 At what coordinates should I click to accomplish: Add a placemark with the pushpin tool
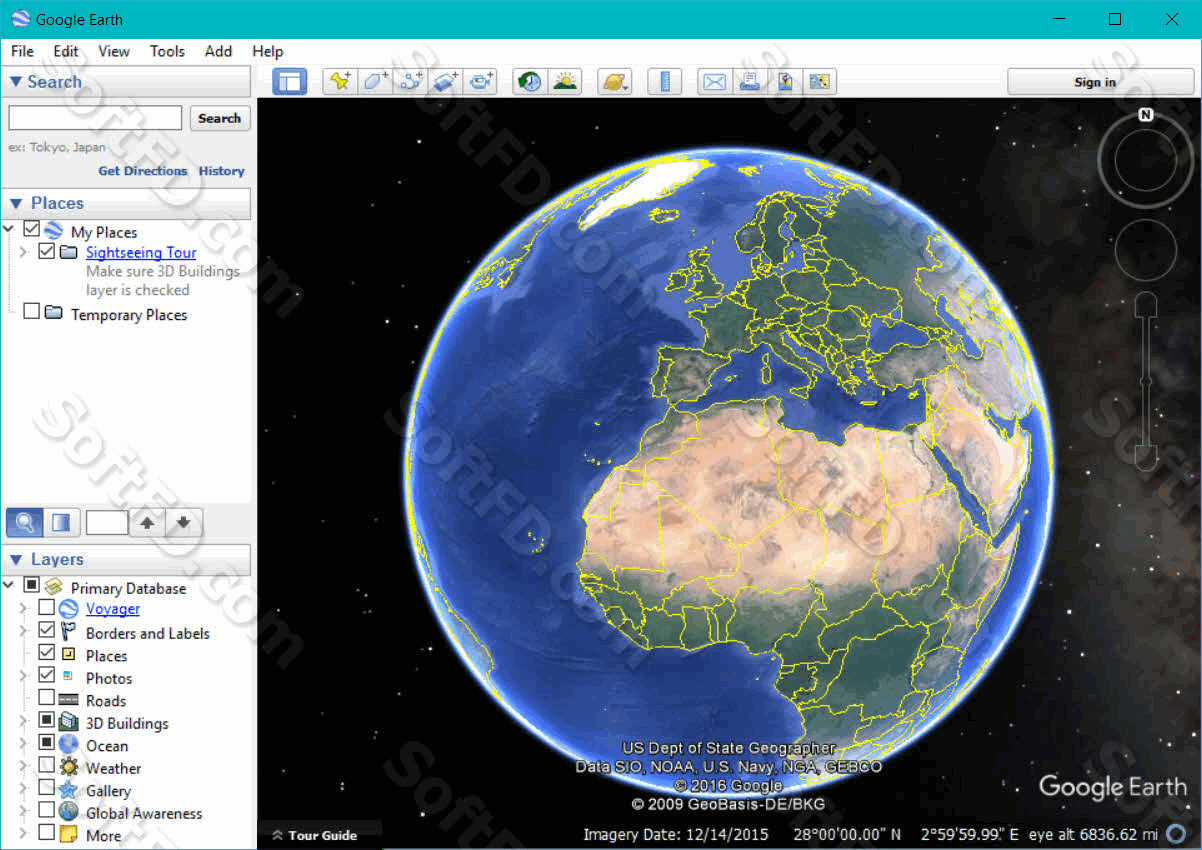click(x=340, y=82)
